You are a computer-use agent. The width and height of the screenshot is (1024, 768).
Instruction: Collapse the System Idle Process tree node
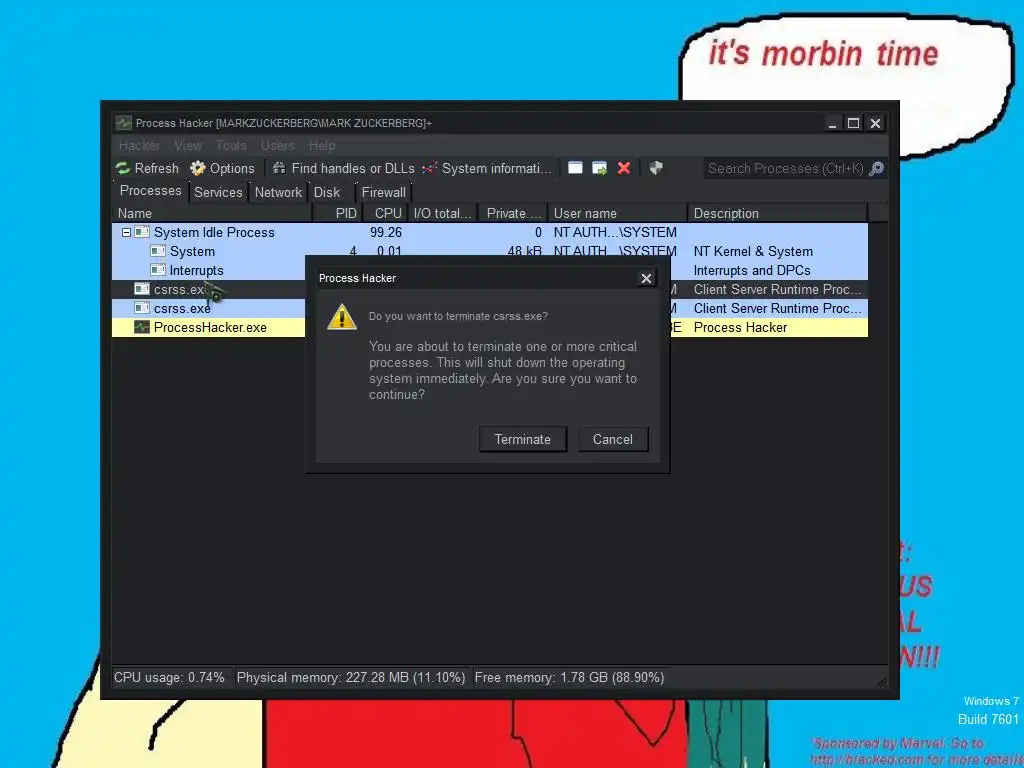(127, 232)
